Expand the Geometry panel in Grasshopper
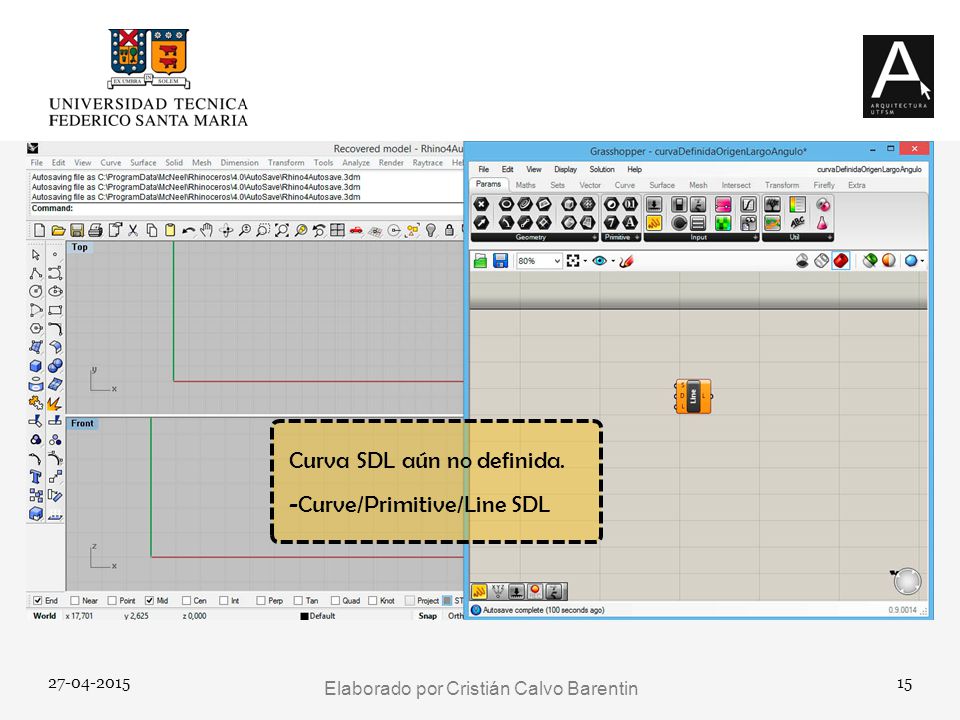This screenshot has width=960, height=720. pos(594,238)
